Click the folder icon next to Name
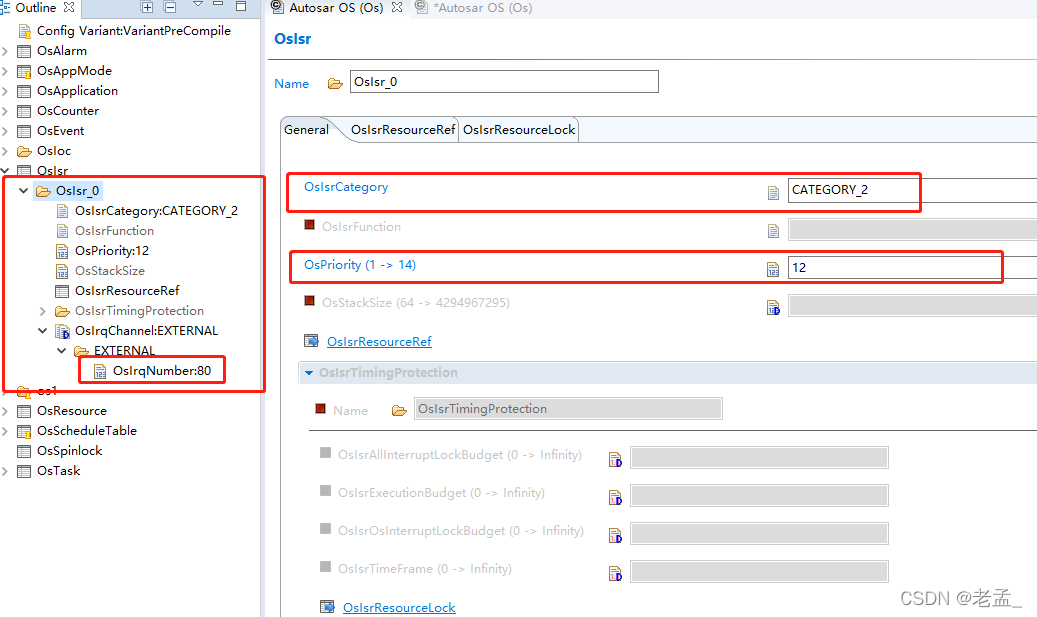The image size is (1037, 617). coord(335,83)
